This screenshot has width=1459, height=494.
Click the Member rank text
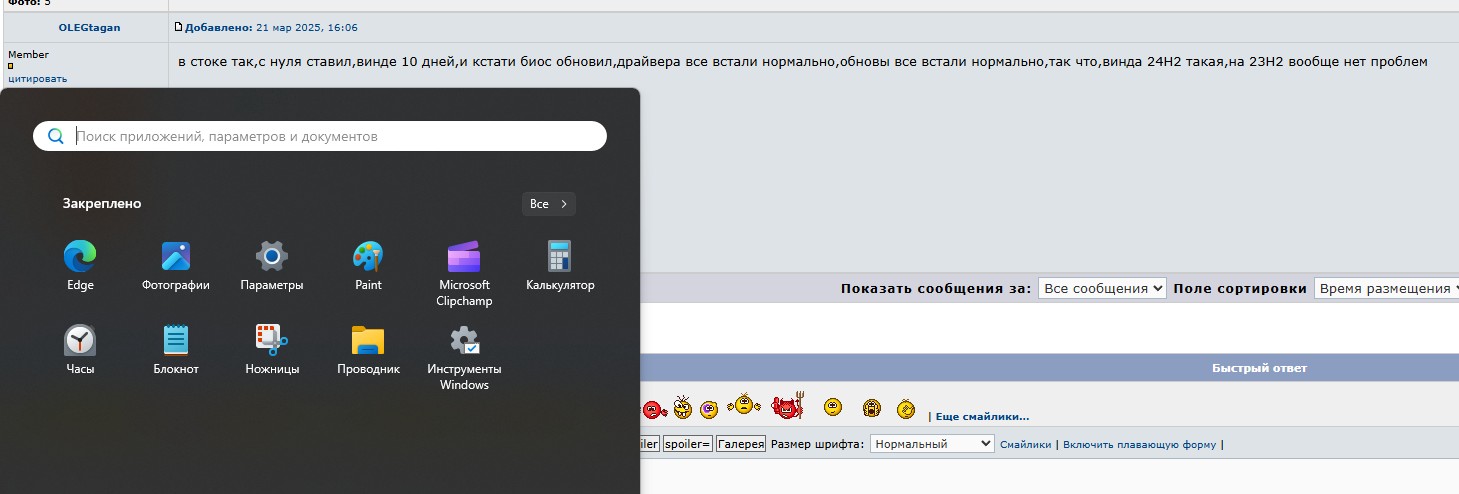28,54
